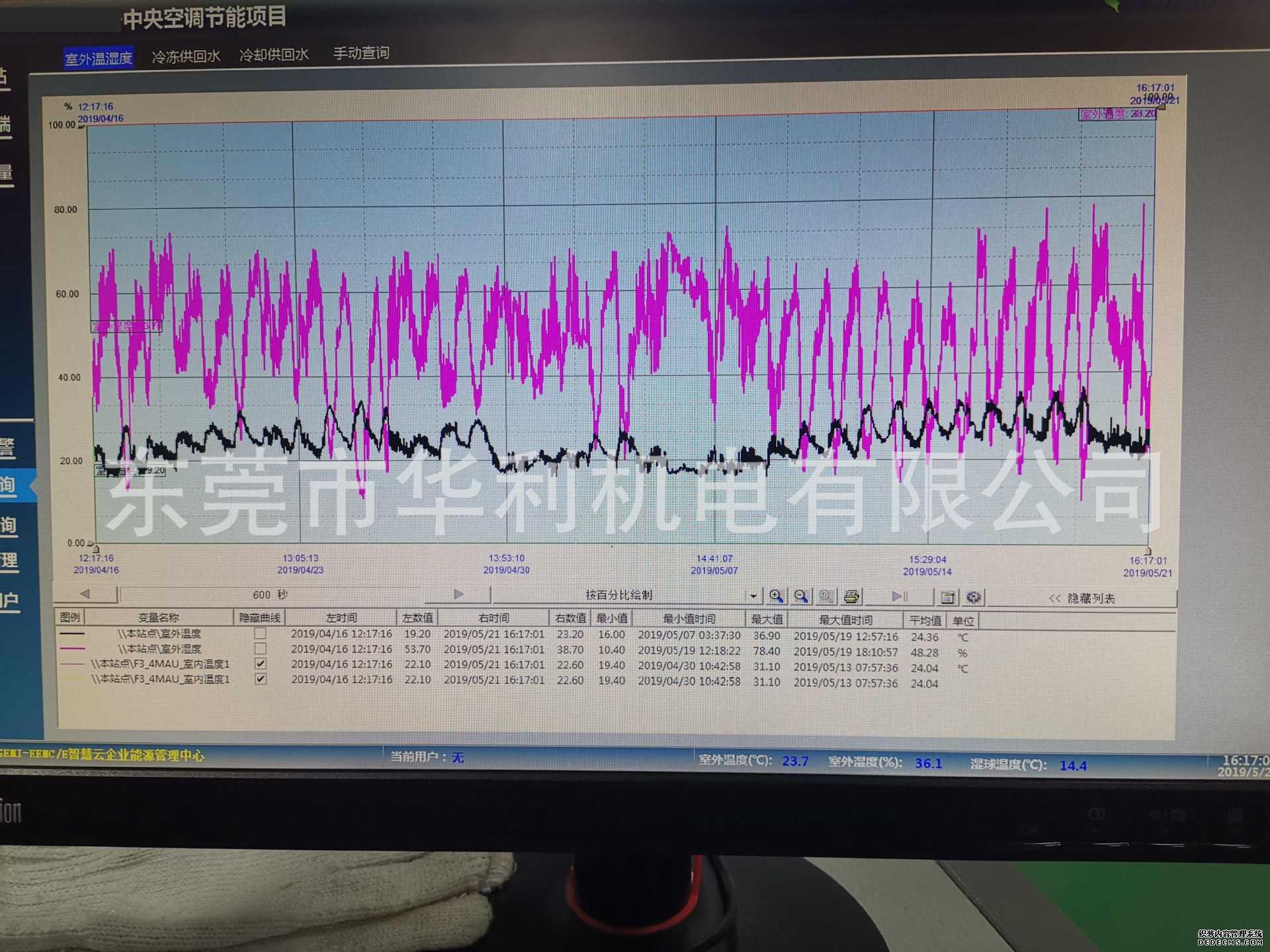Switch to the 室外温湿度 tab
Viewport: 1270px width, 952px height.
coord(99,58)
